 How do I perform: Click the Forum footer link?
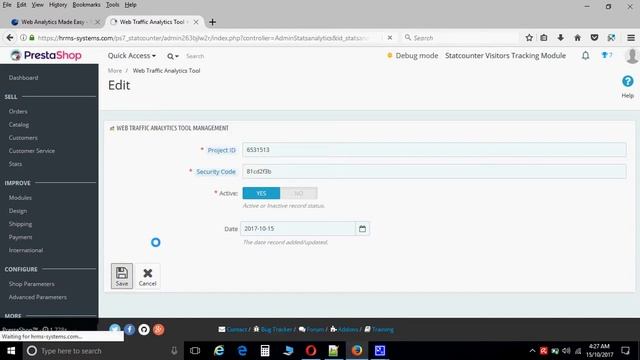click(x=311, y=329)
